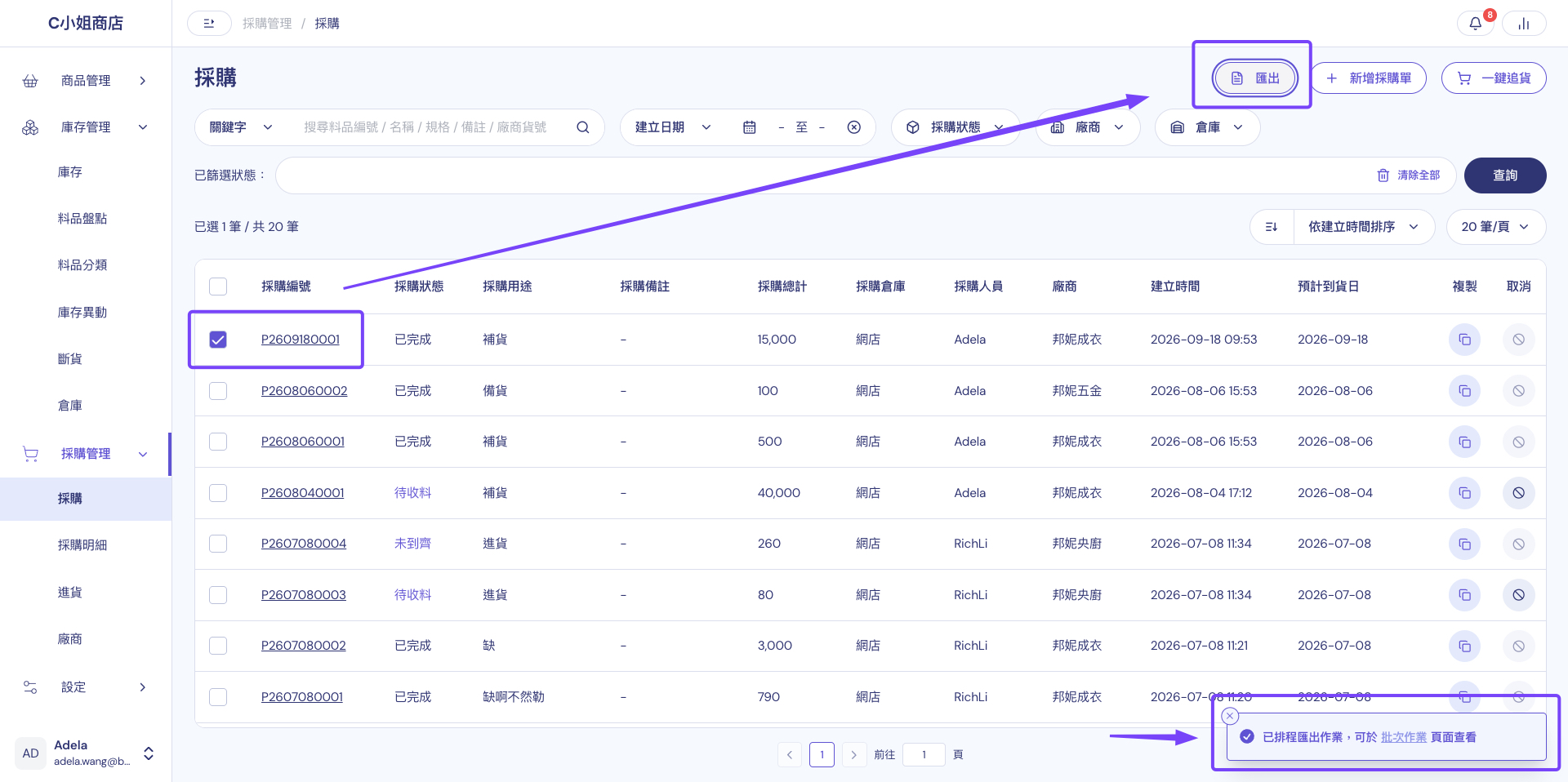Open the 關鍵字 search type dropdown
Screen dimensions: 1568x782
241,127
